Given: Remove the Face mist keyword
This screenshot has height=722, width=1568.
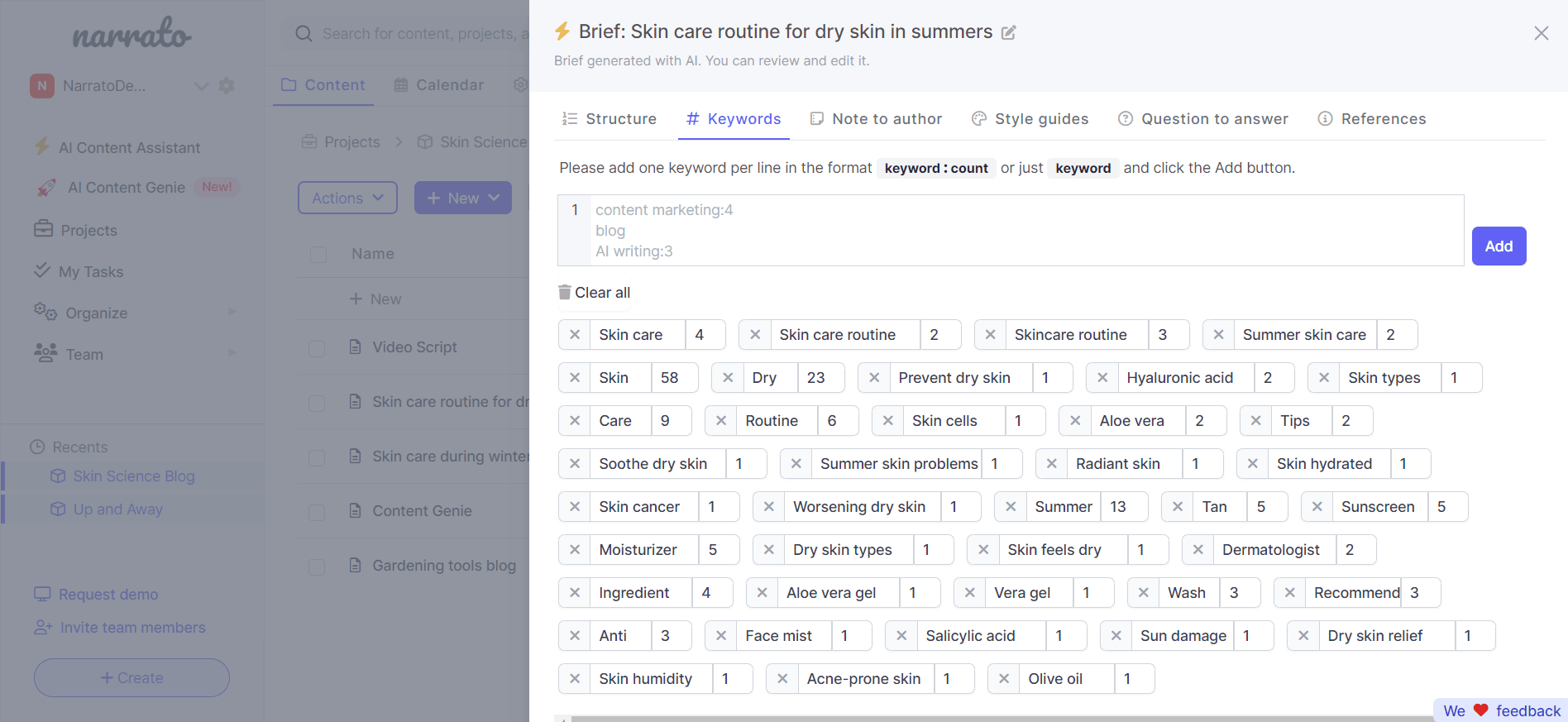Looking at the screenshot, I should 721,636.
